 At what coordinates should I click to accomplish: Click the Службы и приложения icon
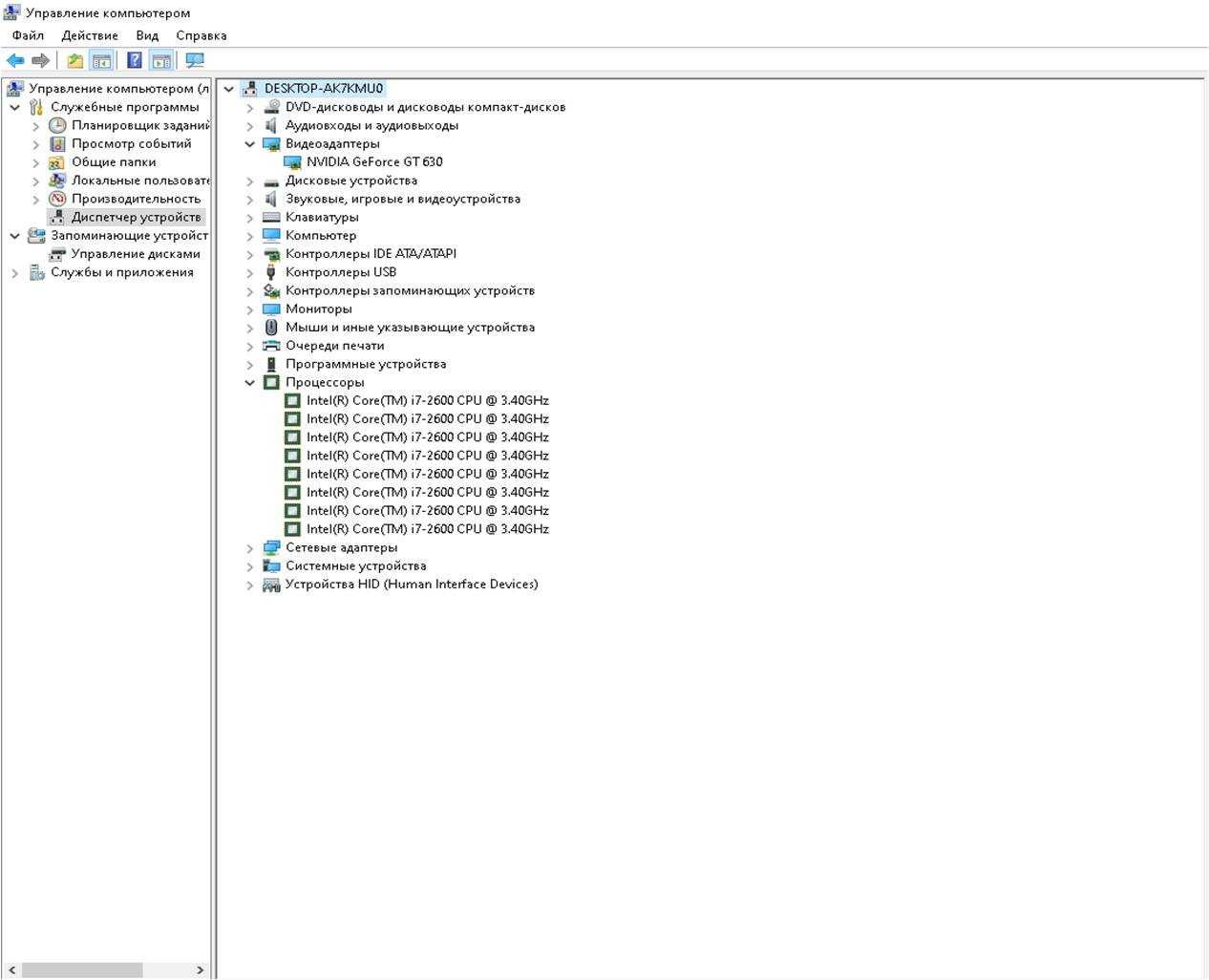tap(36, 272)
